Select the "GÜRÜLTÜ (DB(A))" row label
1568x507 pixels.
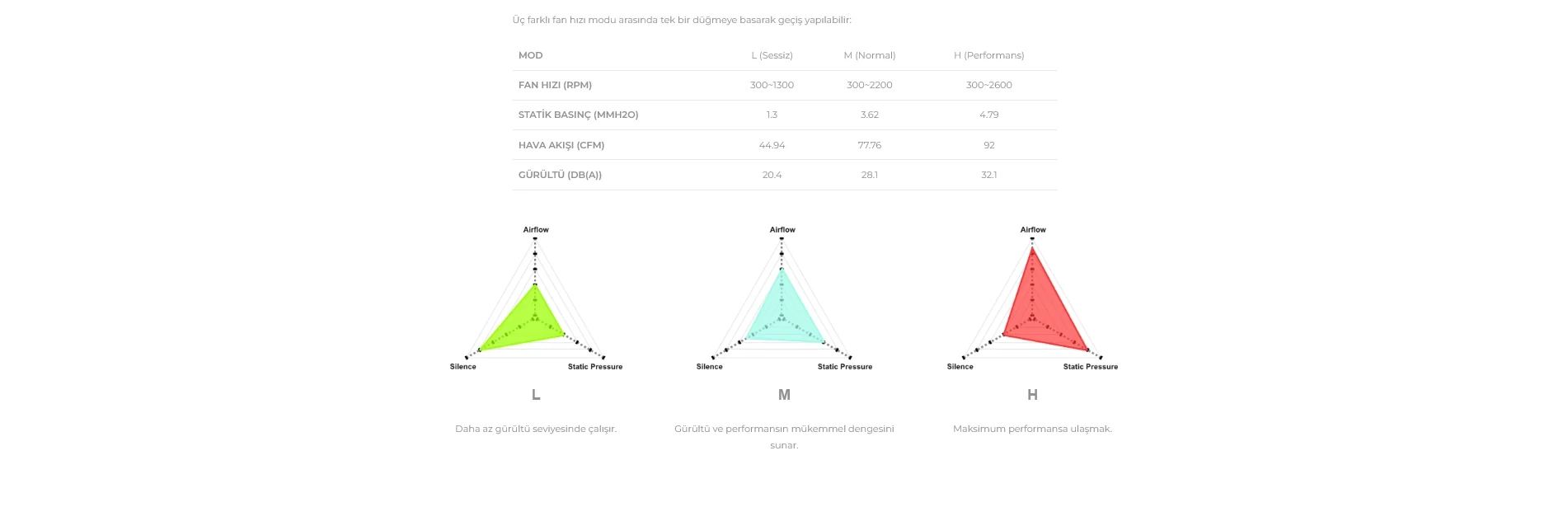pyautogui.click(x=560, y=175)
